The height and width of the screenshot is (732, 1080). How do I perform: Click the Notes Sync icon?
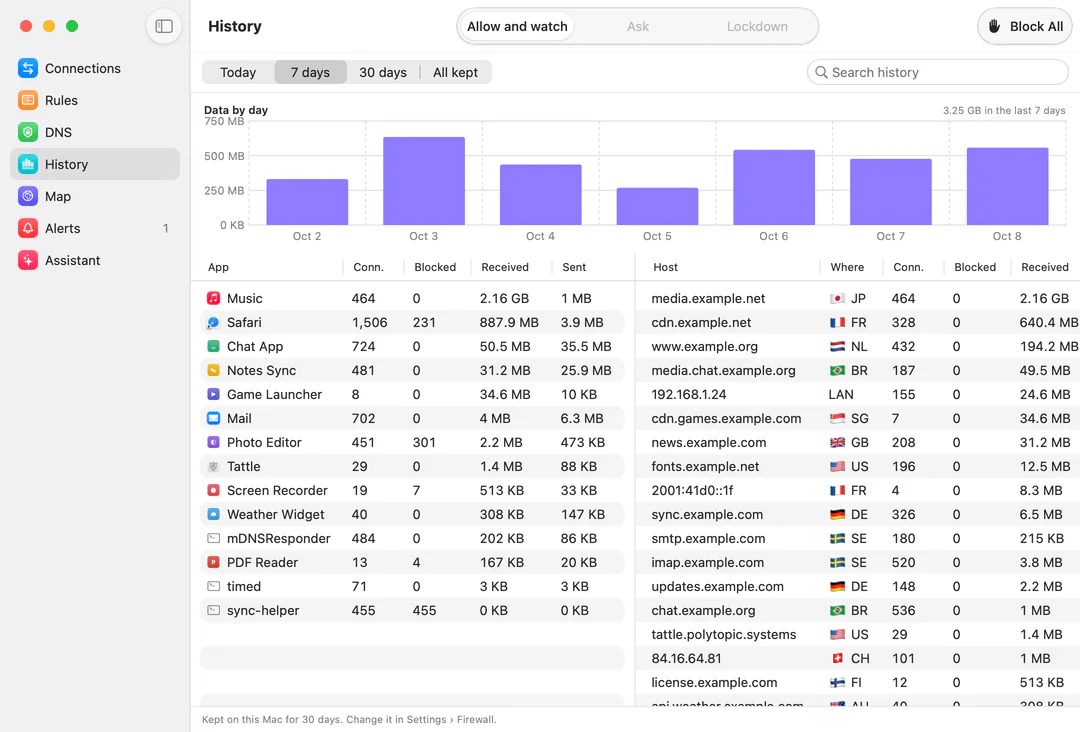click(214, 370)
